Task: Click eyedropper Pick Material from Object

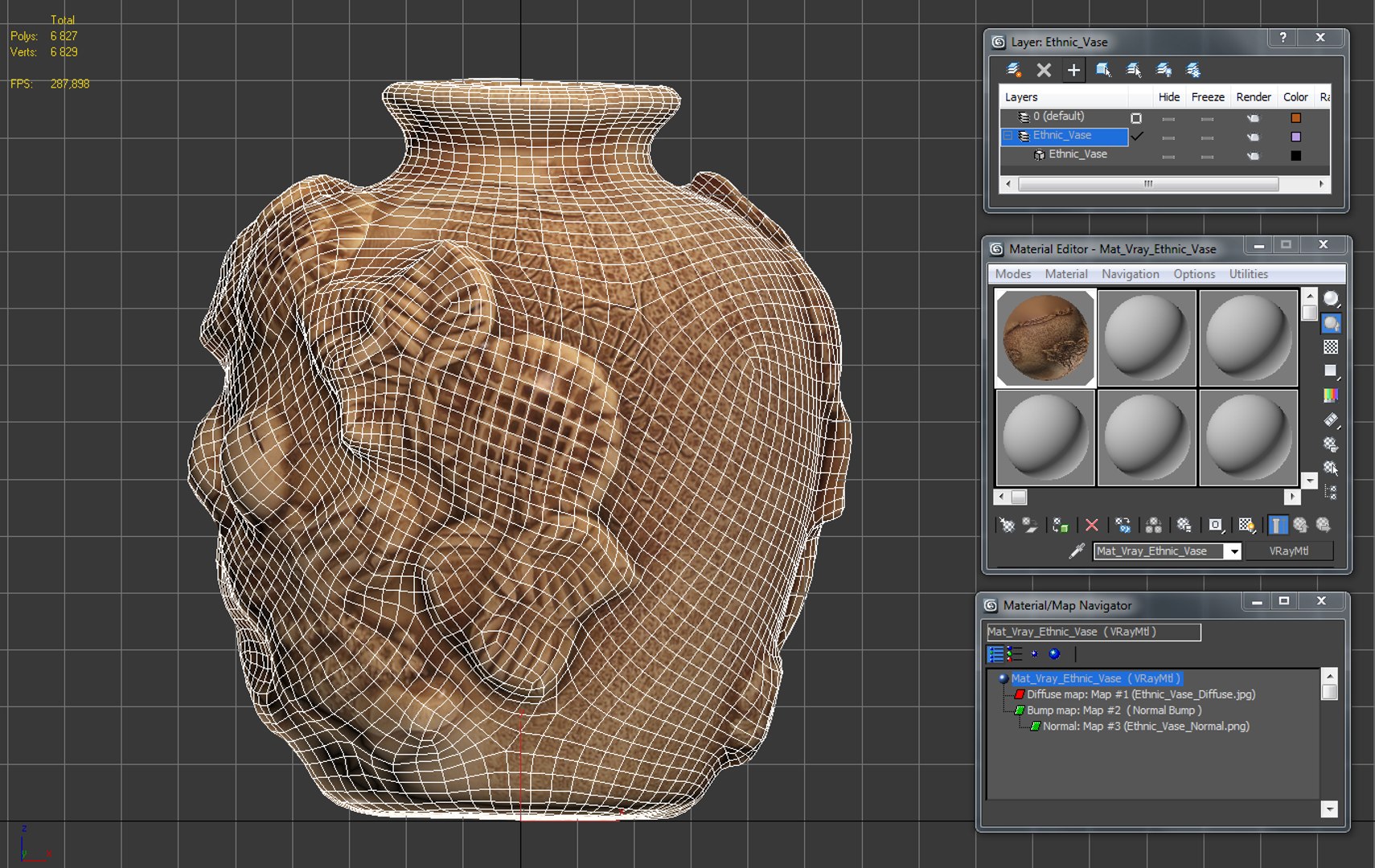Action: tap(1077, 551)
